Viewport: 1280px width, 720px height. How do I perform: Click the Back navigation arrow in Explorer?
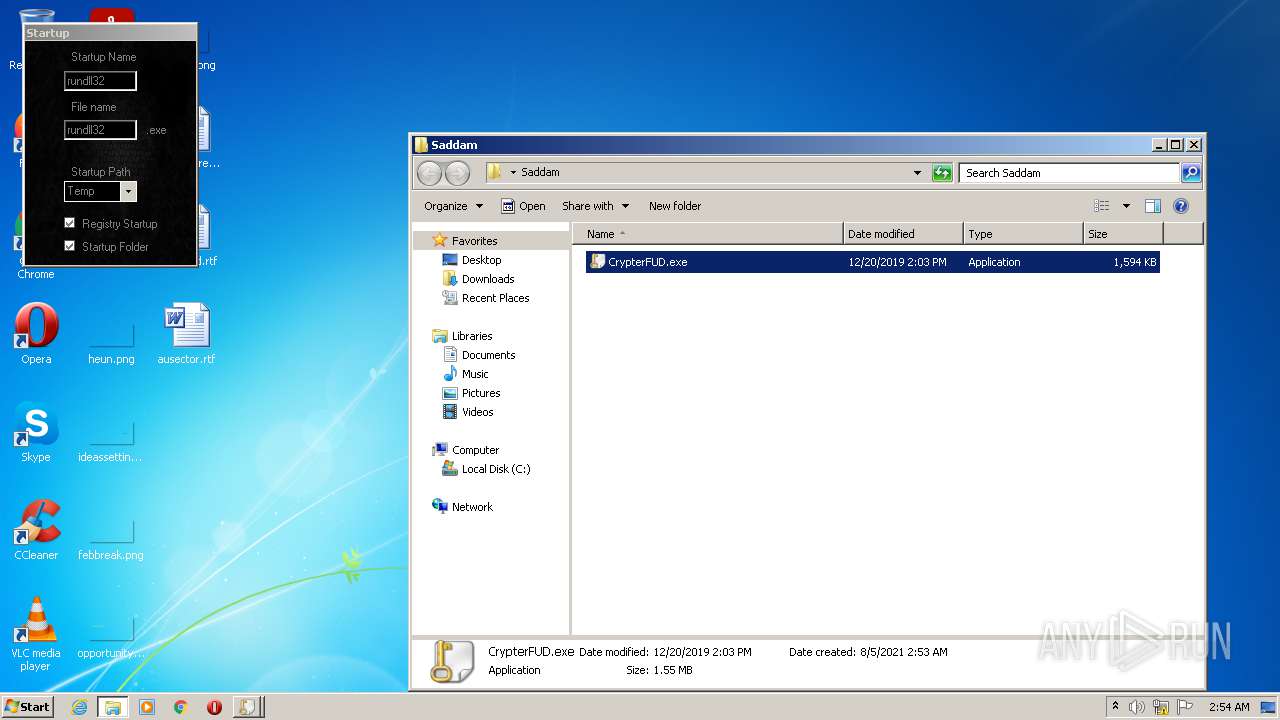click(x=430, y=173)
